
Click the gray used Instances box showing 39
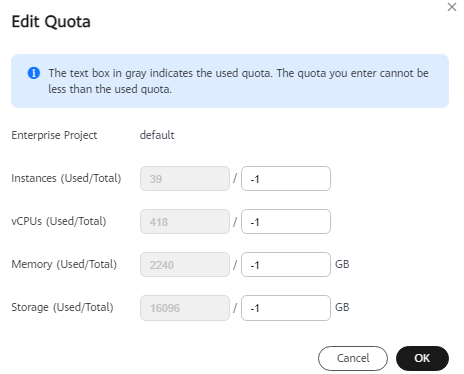click(x=185, y=179)
